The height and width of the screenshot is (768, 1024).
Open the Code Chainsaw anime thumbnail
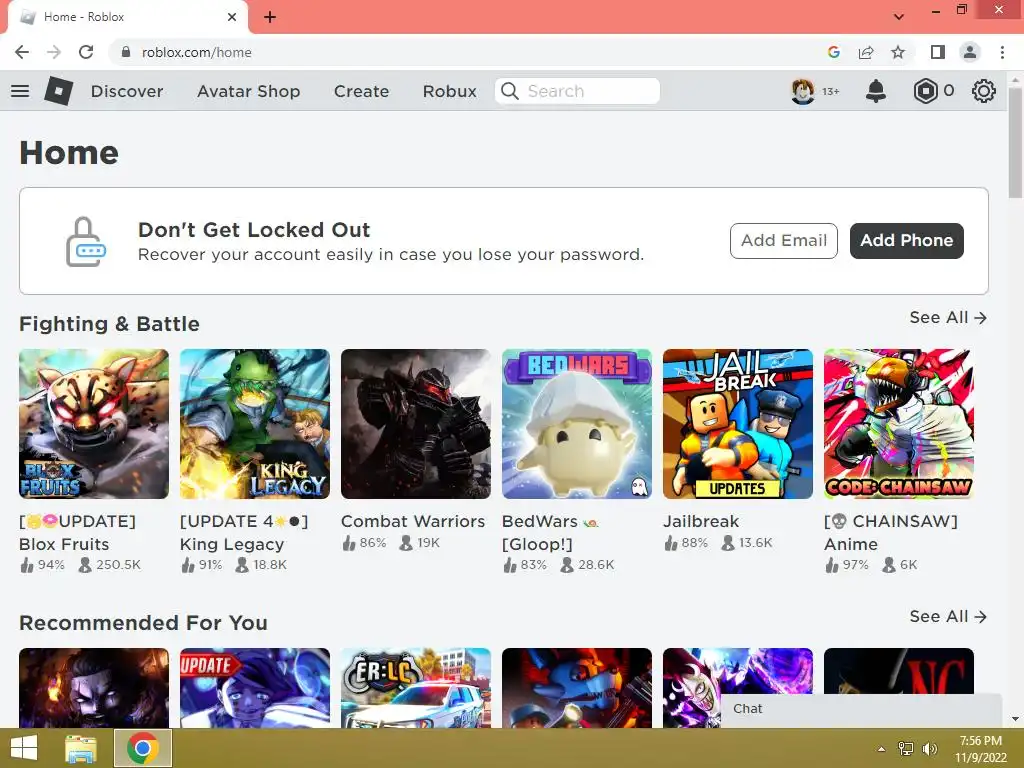point(899,424)
